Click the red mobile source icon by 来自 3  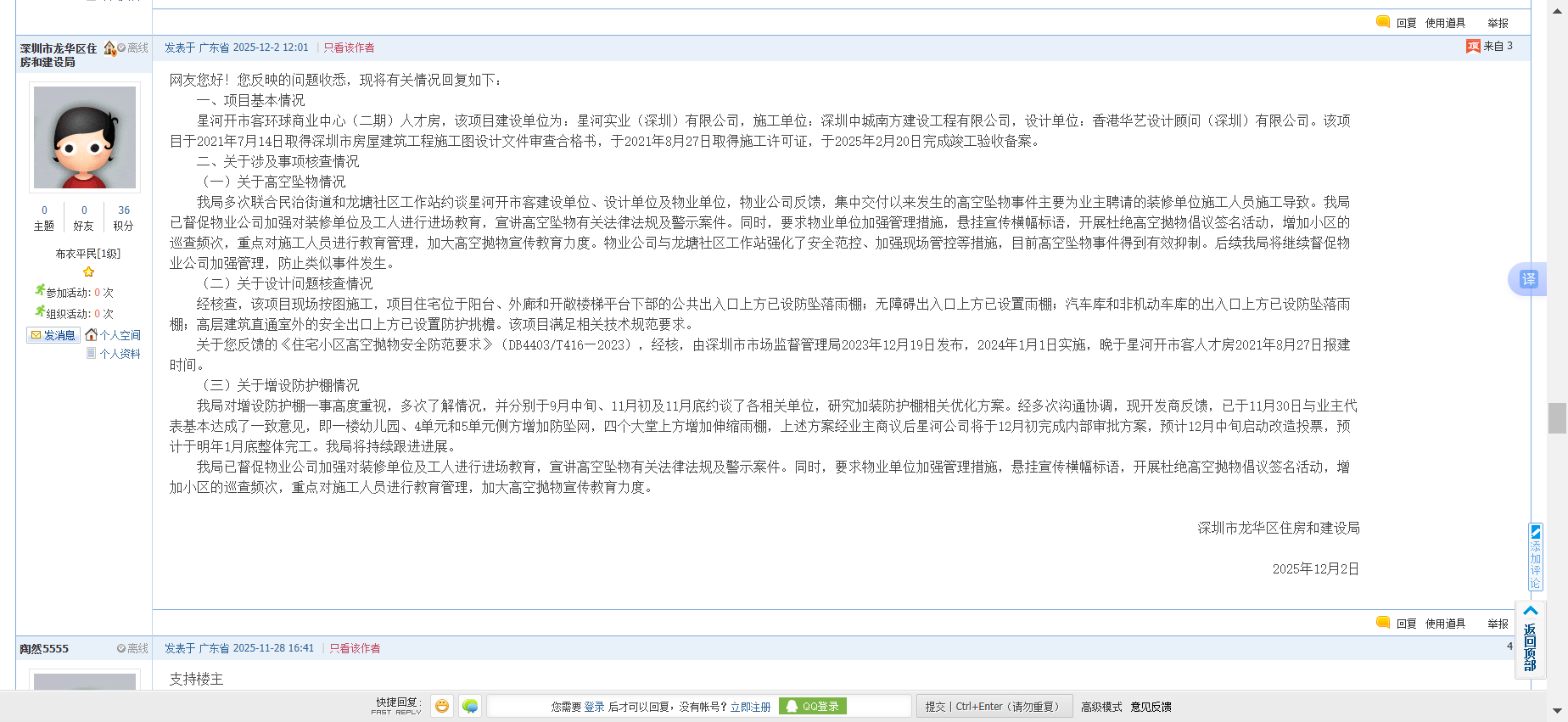coord(1473,47)
